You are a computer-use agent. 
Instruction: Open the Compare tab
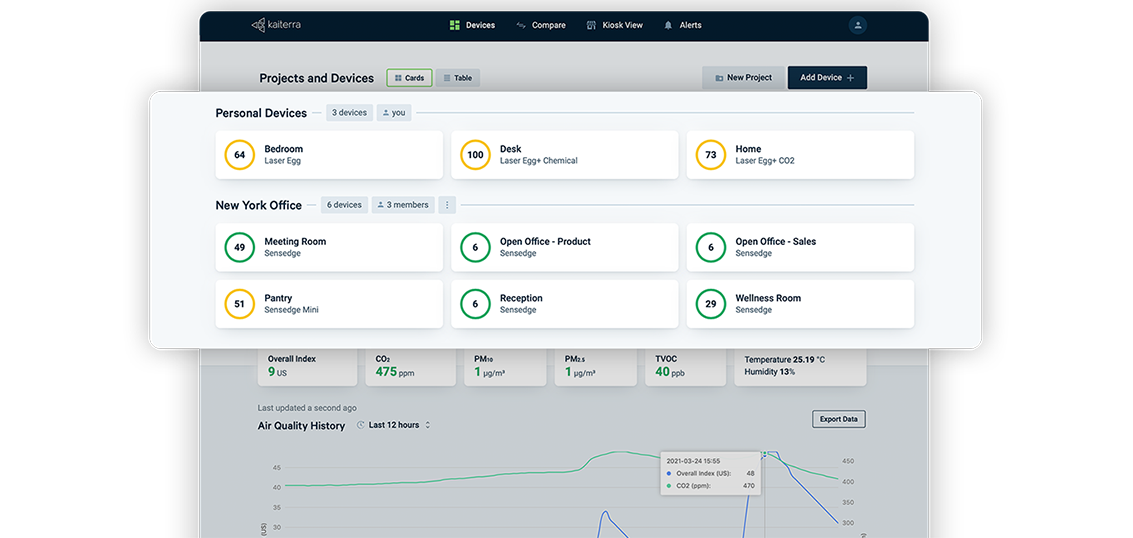pos(540,25)
